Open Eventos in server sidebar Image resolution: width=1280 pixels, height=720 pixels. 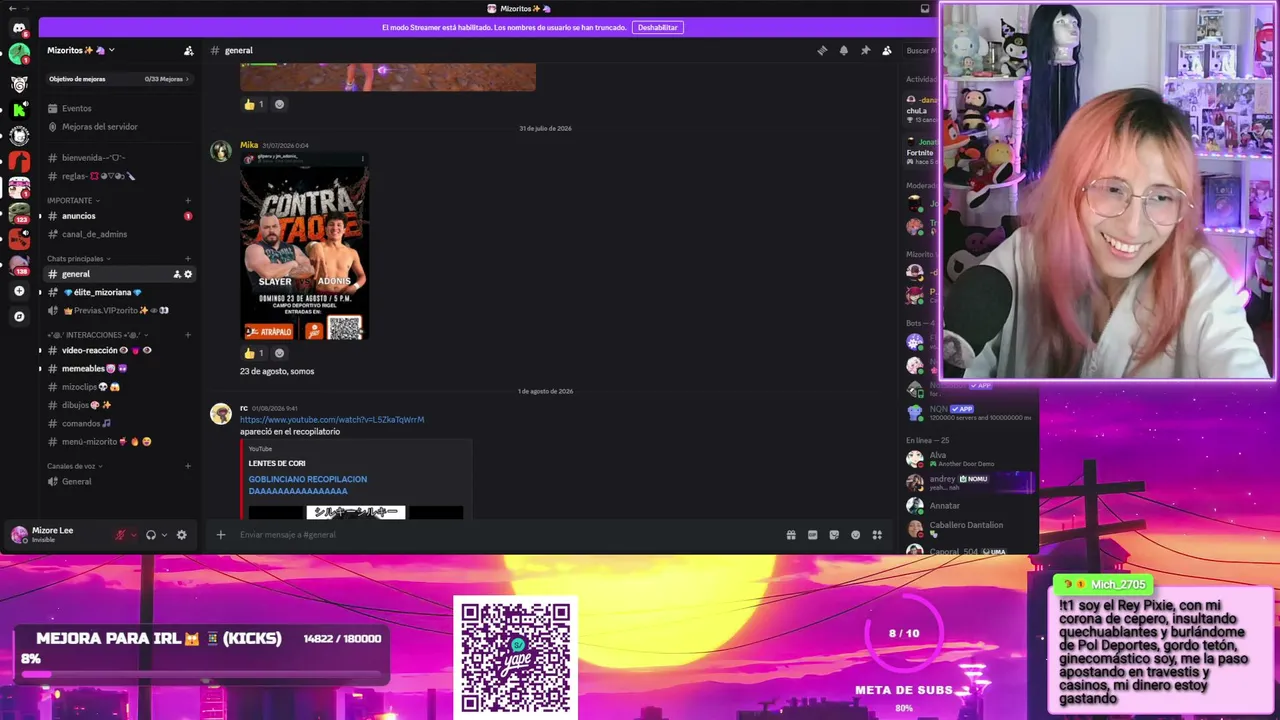point(118,108)
